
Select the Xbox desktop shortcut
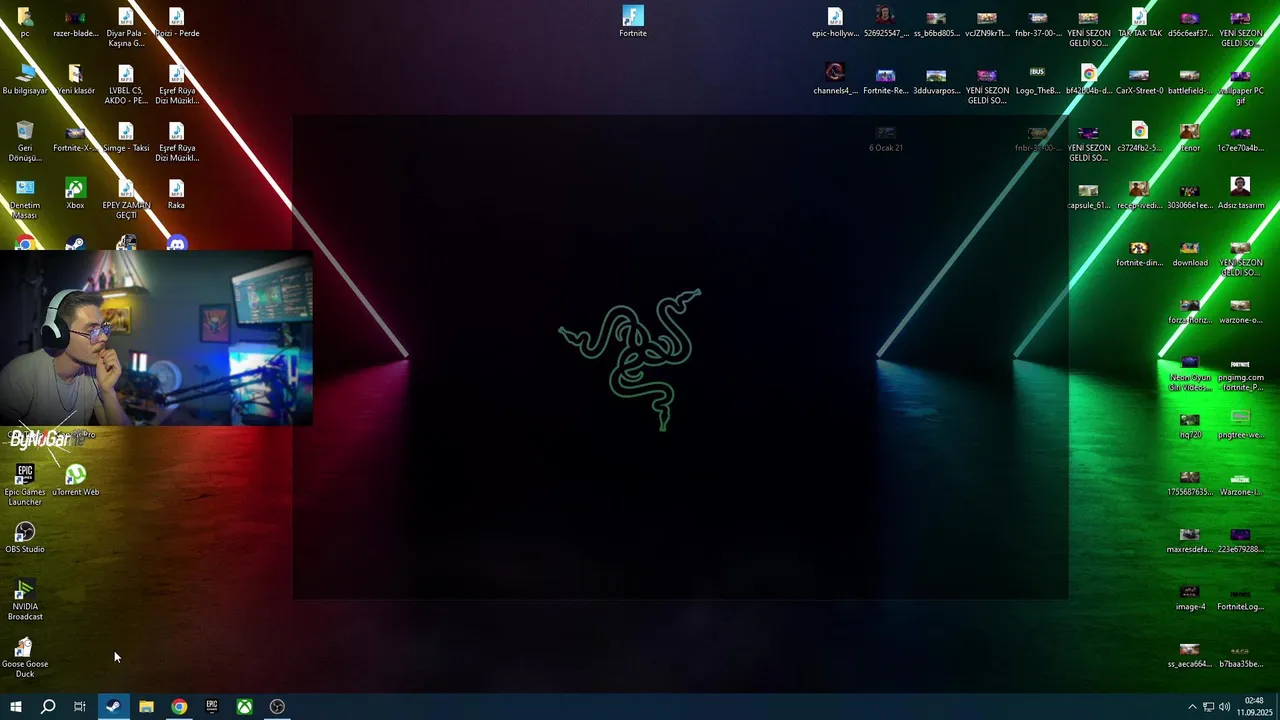(x=75, y=195)
